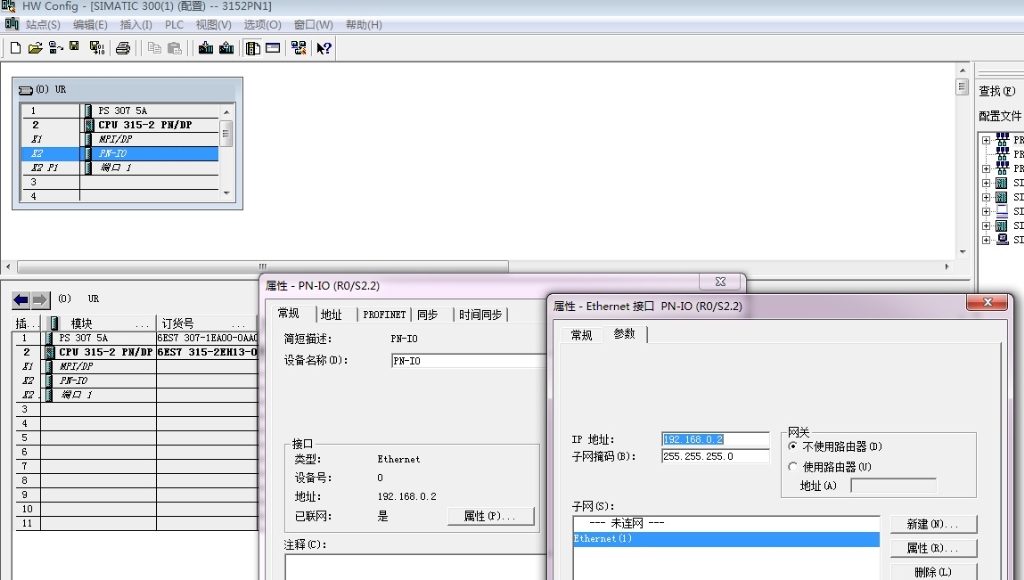Viewport: 1024px width, 580px height.
Task: Select 参数 tab in Ethernet interface dialog
Action: [x=624, y=334]
